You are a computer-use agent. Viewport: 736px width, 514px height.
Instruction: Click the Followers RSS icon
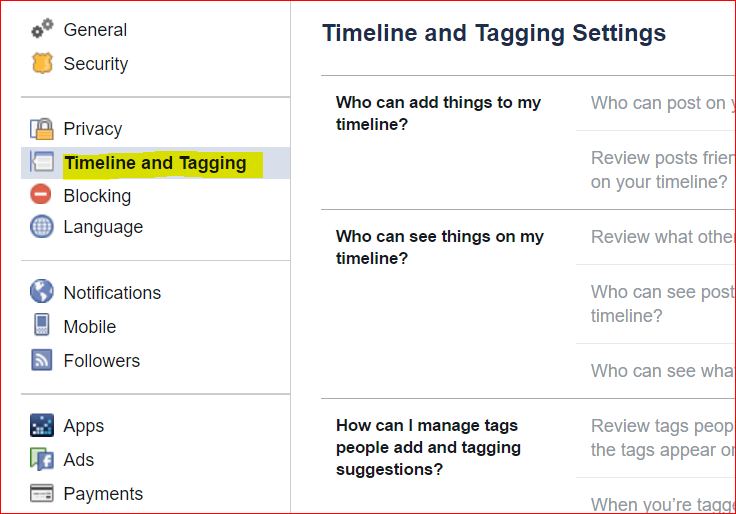[x=42, y=360]
